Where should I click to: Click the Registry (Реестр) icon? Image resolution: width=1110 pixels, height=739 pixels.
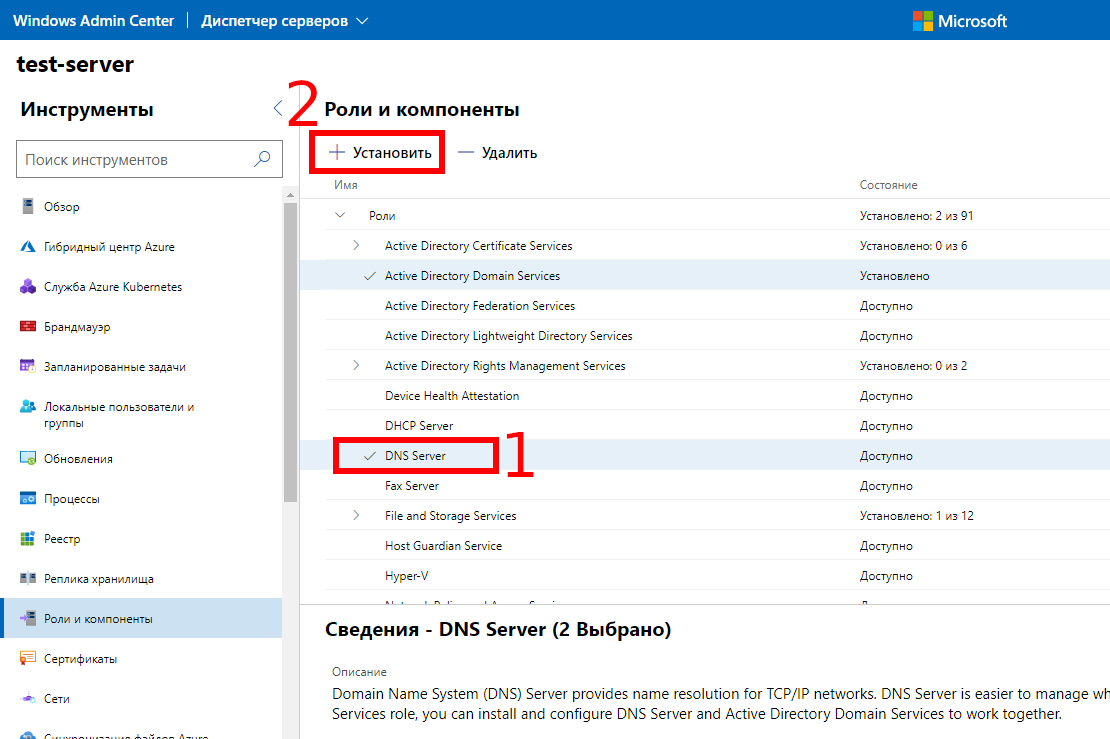(27, 539)
